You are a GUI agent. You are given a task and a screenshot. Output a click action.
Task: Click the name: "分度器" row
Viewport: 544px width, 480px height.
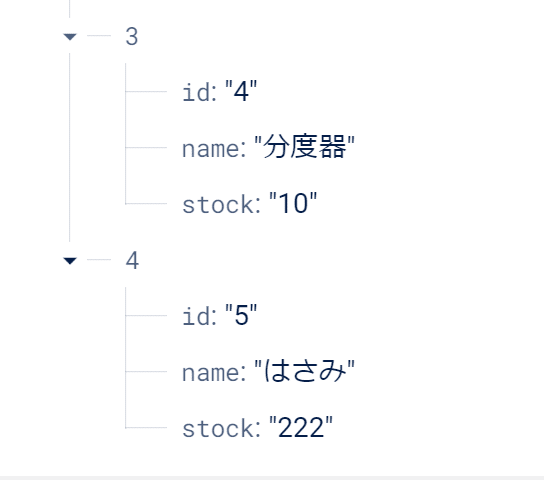(x=269, y=147)
